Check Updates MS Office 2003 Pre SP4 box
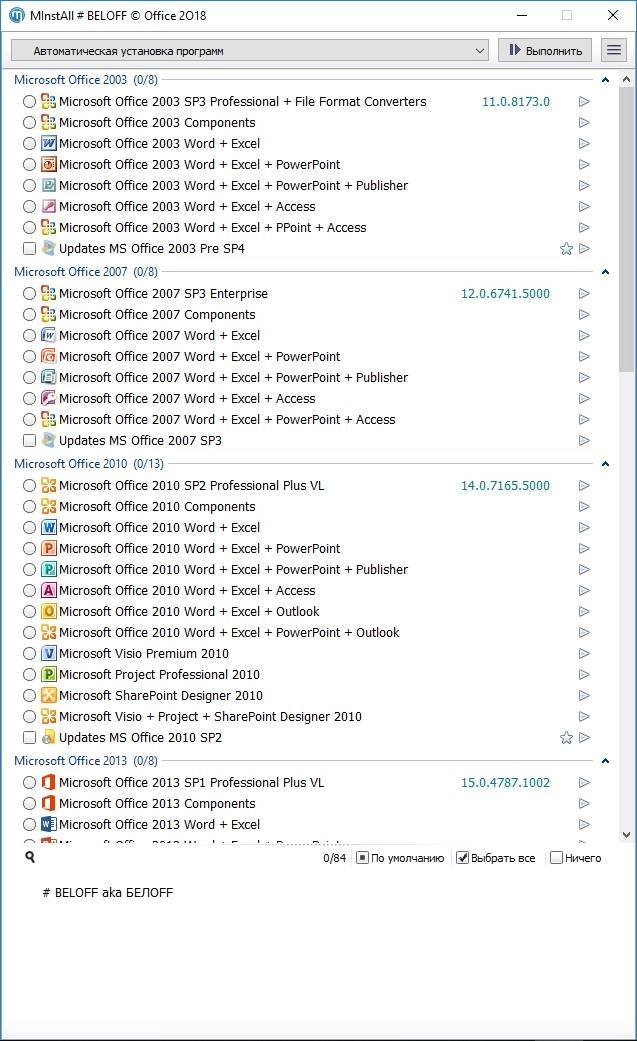 (x=29, y=249)
